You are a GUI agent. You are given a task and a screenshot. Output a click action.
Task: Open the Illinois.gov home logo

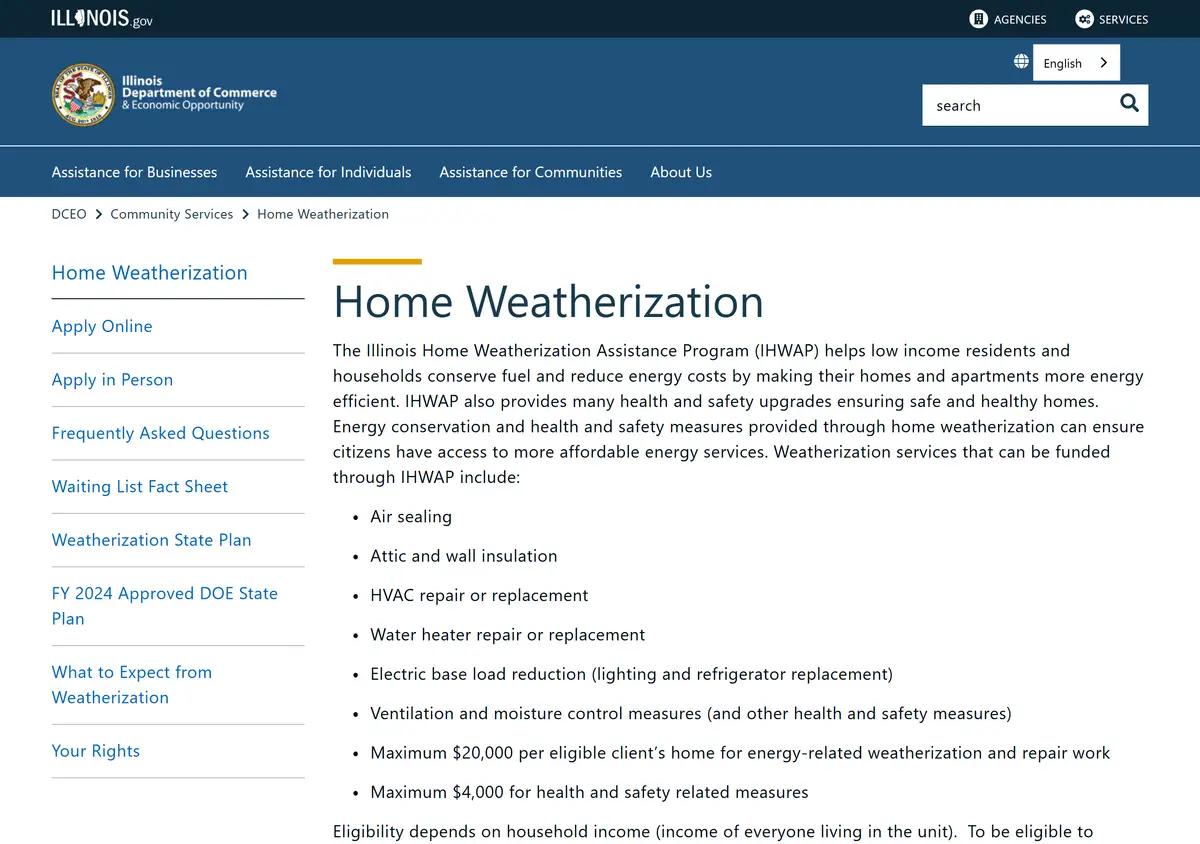click(x=102, y=18)
